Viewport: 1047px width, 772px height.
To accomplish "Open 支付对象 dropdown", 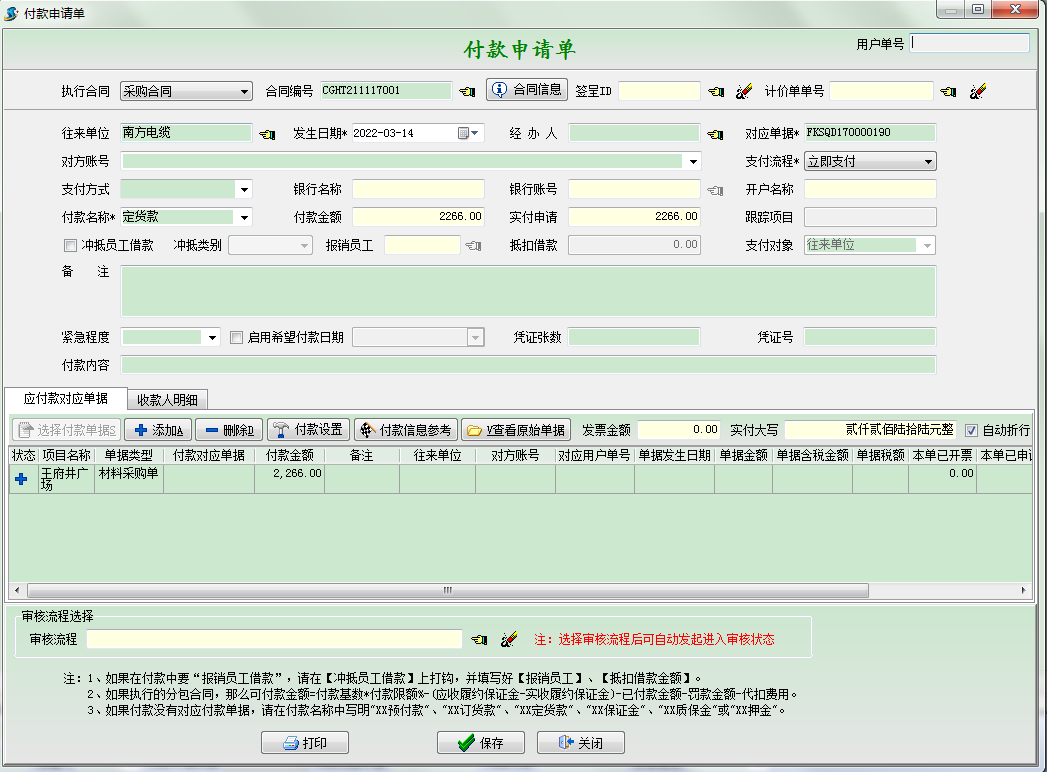I will 927,245.
